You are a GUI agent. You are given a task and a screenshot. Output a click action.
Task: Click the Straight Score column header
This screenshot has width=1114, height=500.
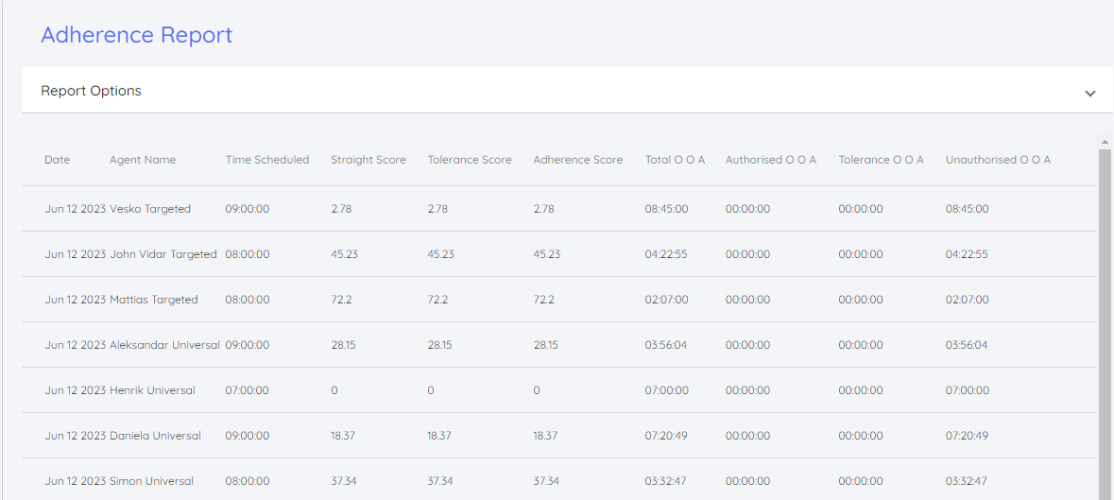[368, 160]
